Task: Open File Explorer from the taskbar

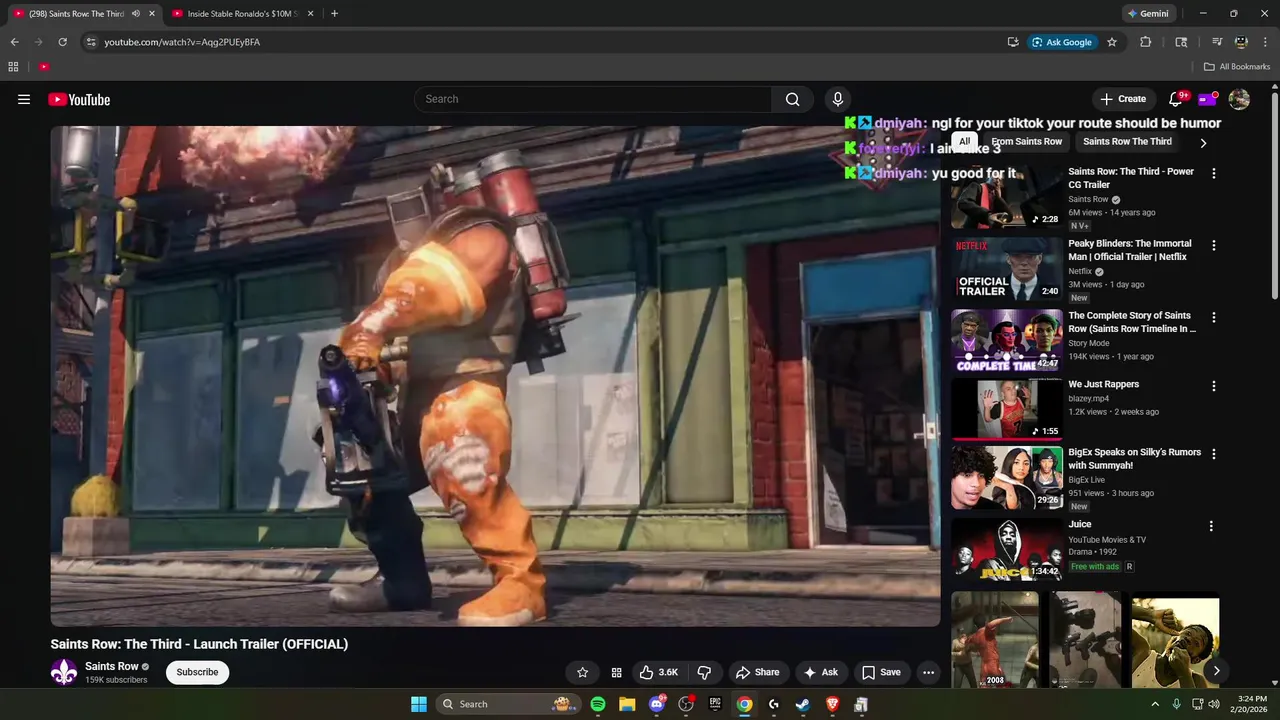Action: coord(627,704)
